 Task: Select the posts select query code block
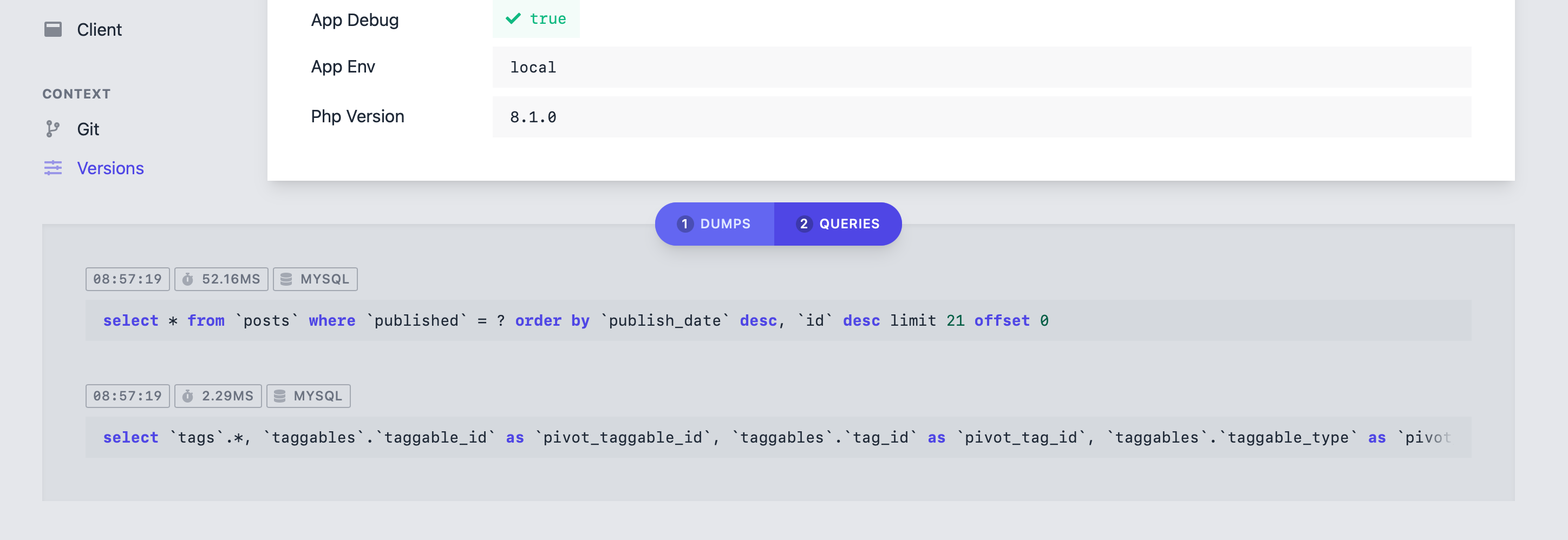(x=778, y=320)
